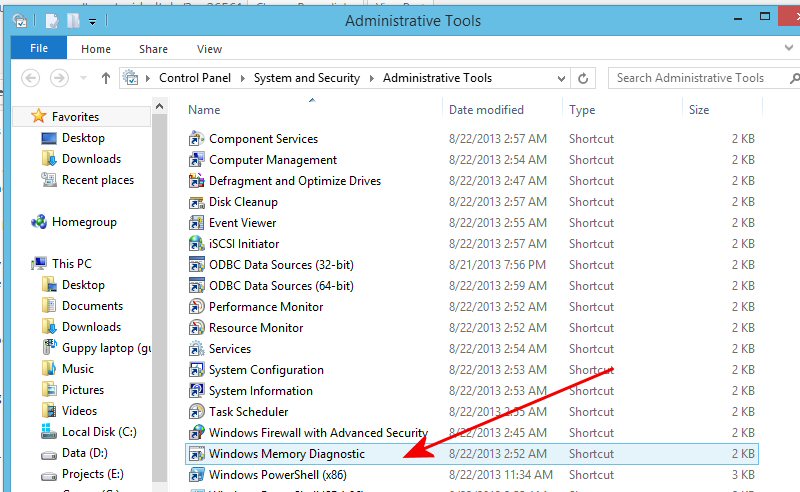Select Videos under This PC

[79, 410]
